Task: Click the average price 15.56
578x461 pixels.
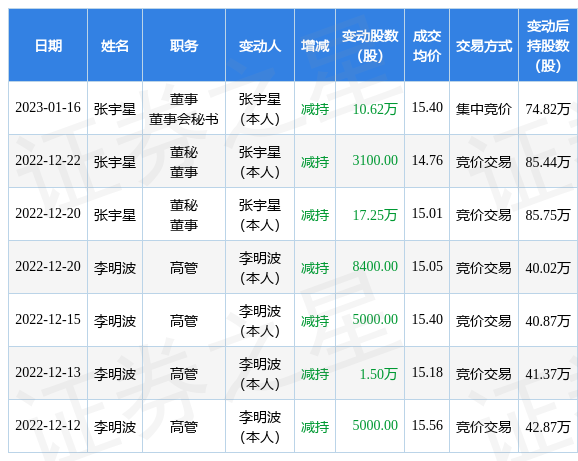Action: click(x=427, y=426)
